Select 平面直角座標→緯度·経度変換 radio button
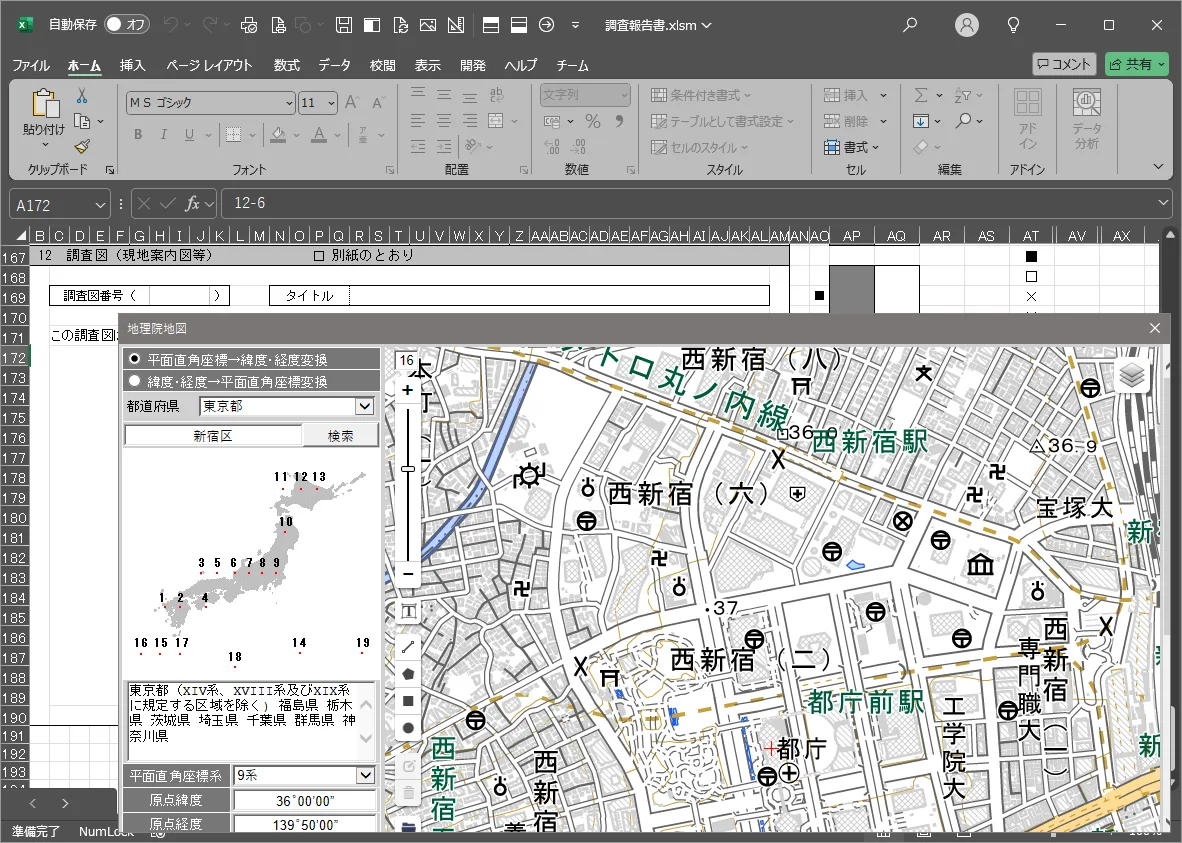 tap(135, 359)
